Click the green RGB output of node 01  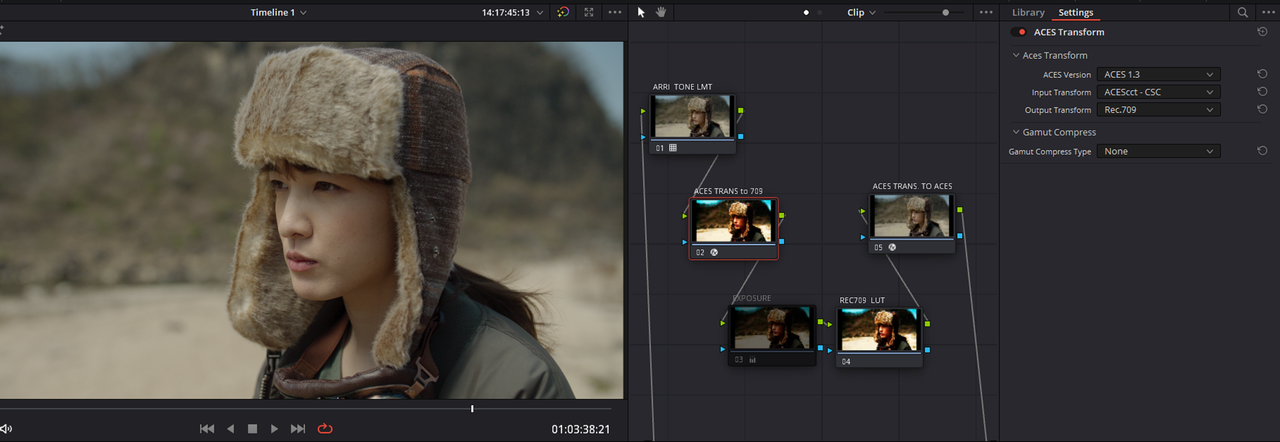(740, 110)
